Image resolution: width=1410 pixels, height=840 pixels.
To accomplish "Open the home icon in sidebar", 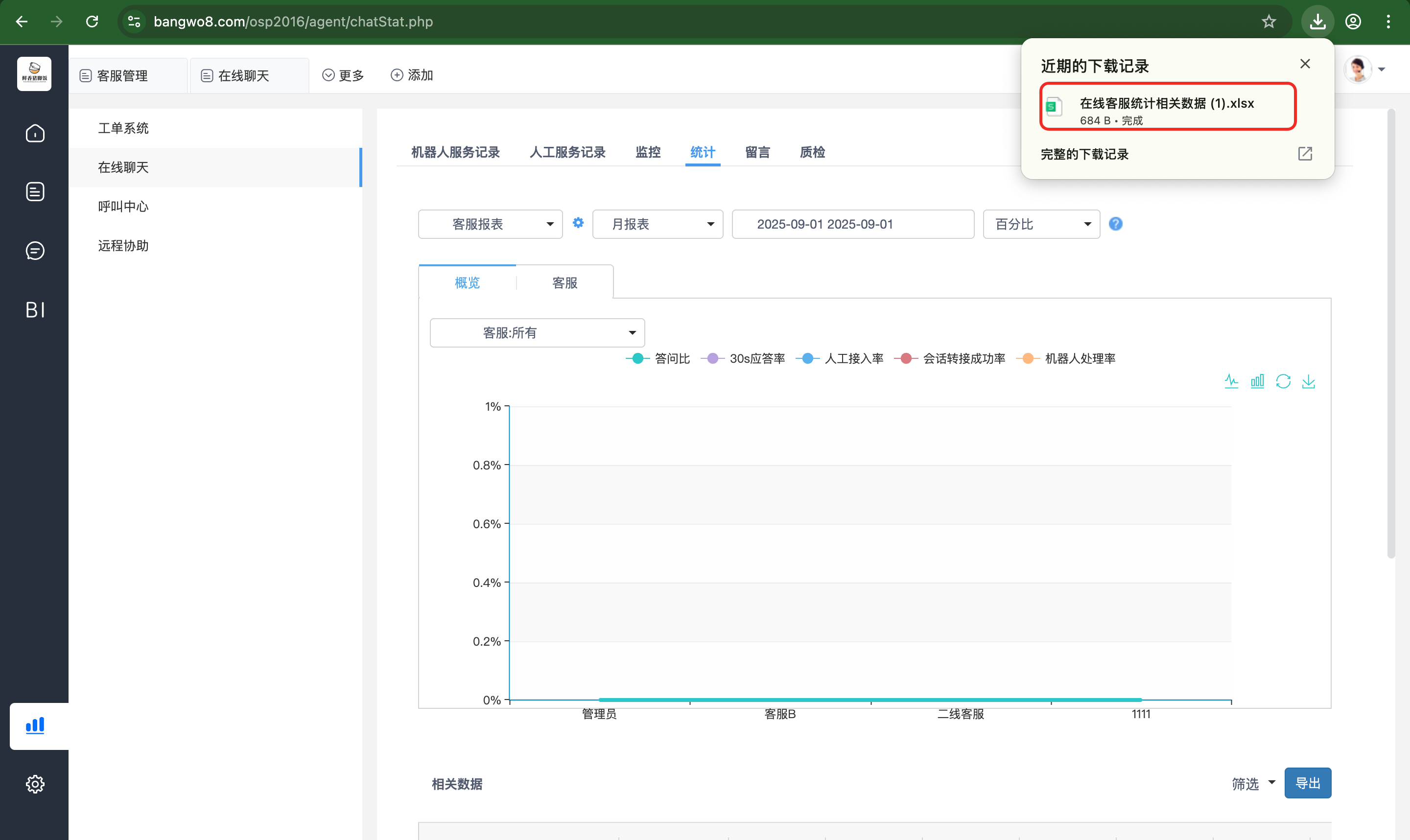I will (35, 134).
